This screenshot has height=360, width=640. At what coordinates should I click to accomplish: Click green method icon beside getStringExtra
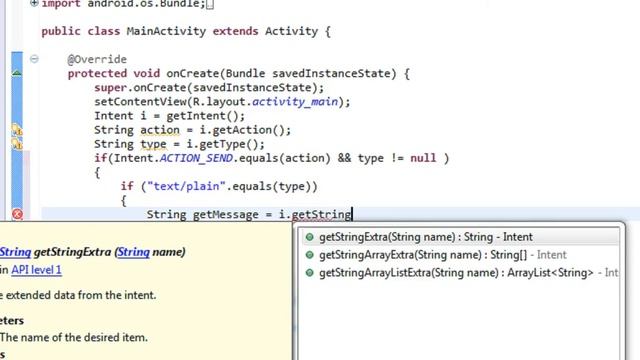tap(310, 237)
